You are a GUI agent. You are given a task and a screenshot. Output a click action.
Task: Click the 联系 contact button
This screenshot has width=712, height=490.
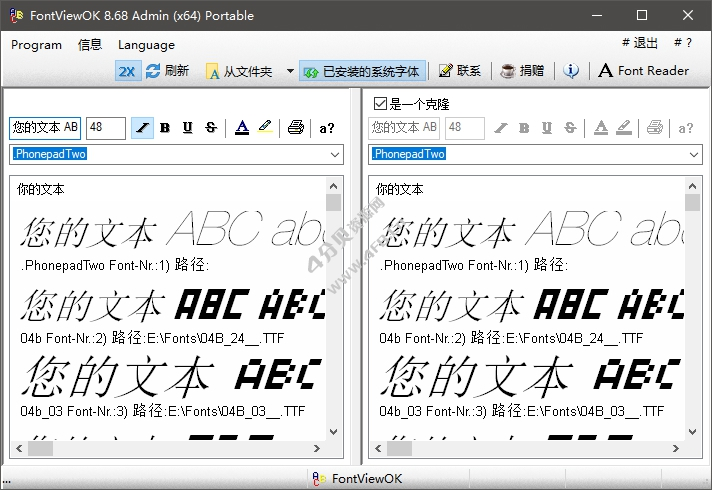pyautogui.click(x=460, y=71)
